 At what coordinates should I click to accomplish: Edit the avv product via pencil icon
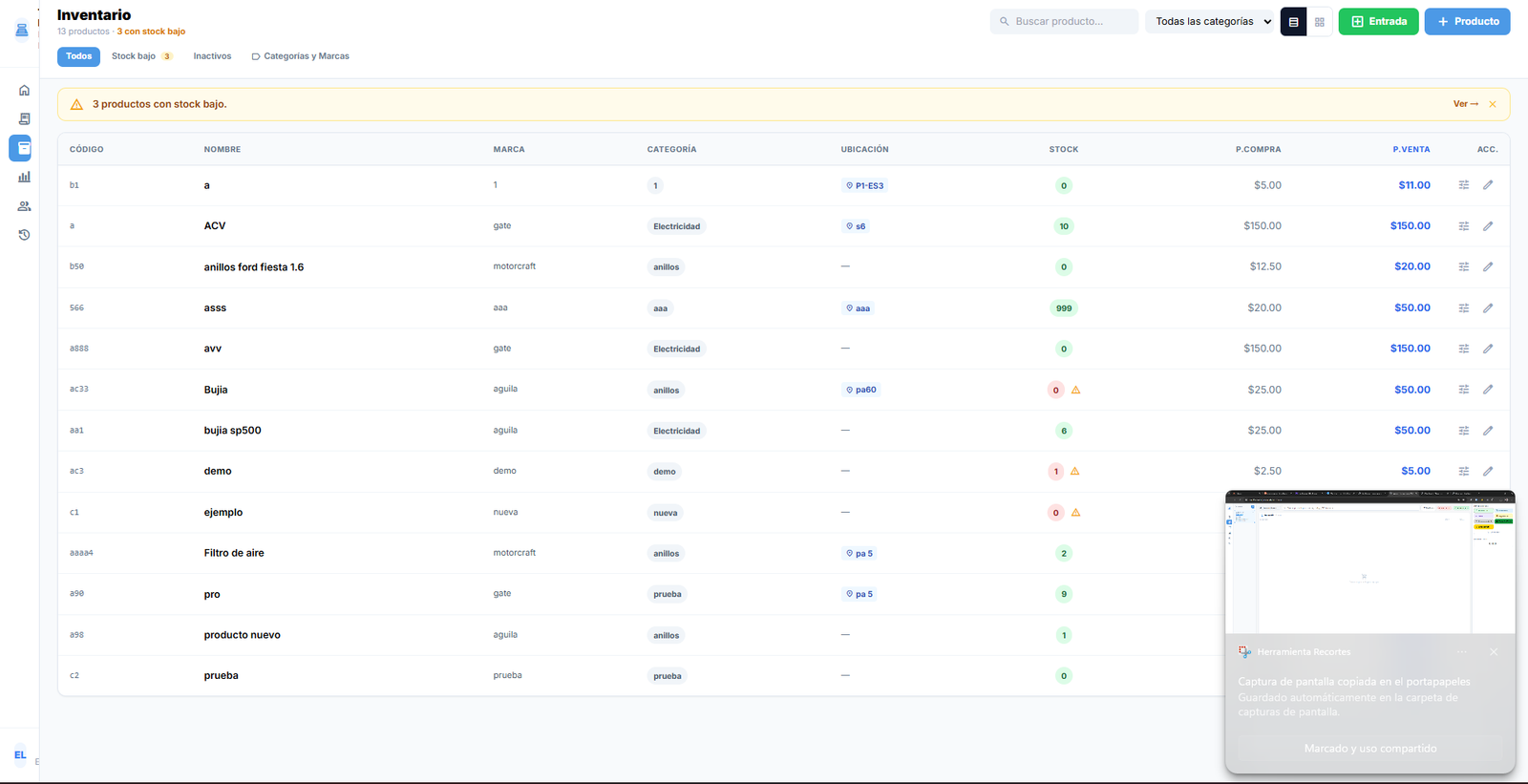click(1488, 349)
